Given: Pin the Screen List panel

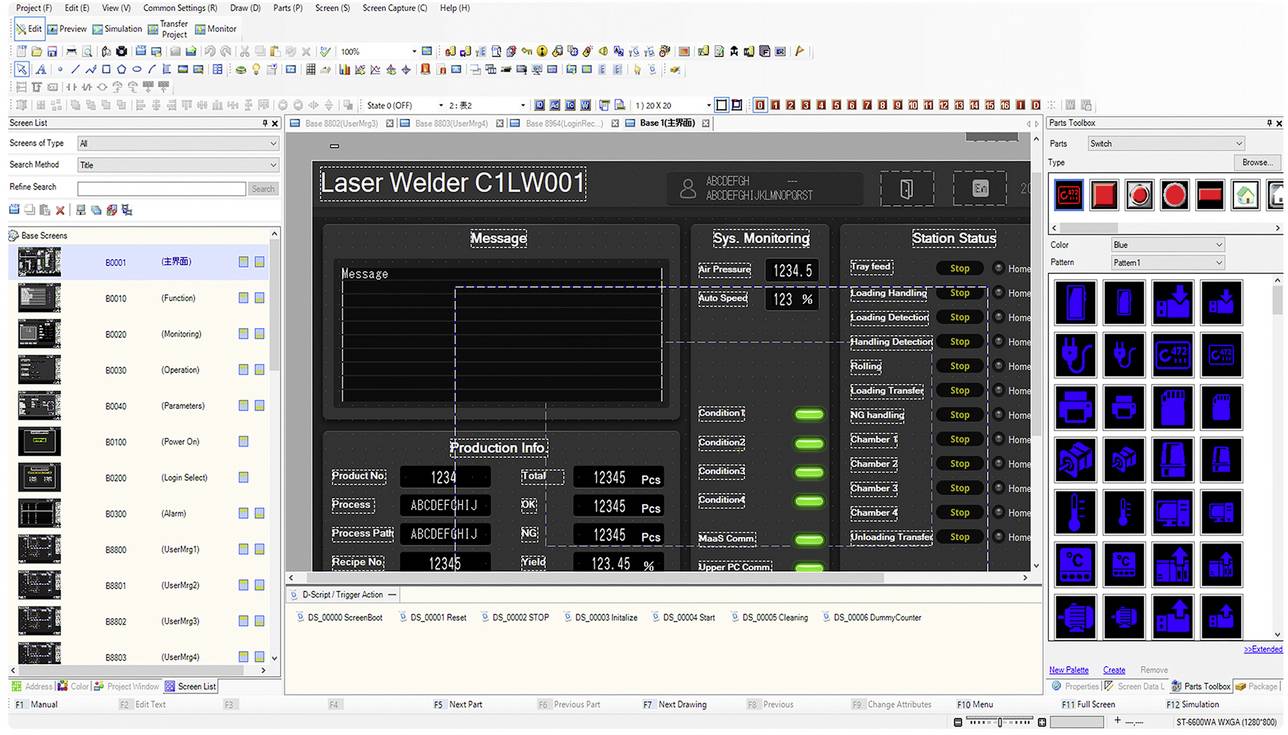Looking at the screenshot, I should coord(264,123).
